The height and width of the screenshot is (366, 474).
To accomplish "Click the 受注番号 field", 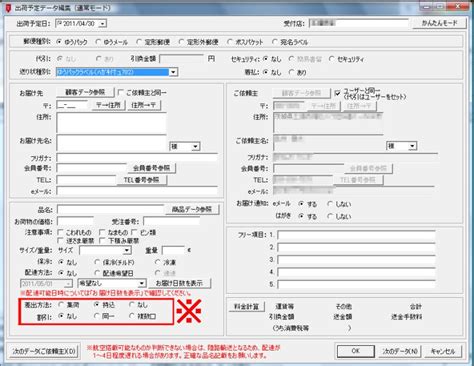I will pyautogui.click(x=172, y=221).
